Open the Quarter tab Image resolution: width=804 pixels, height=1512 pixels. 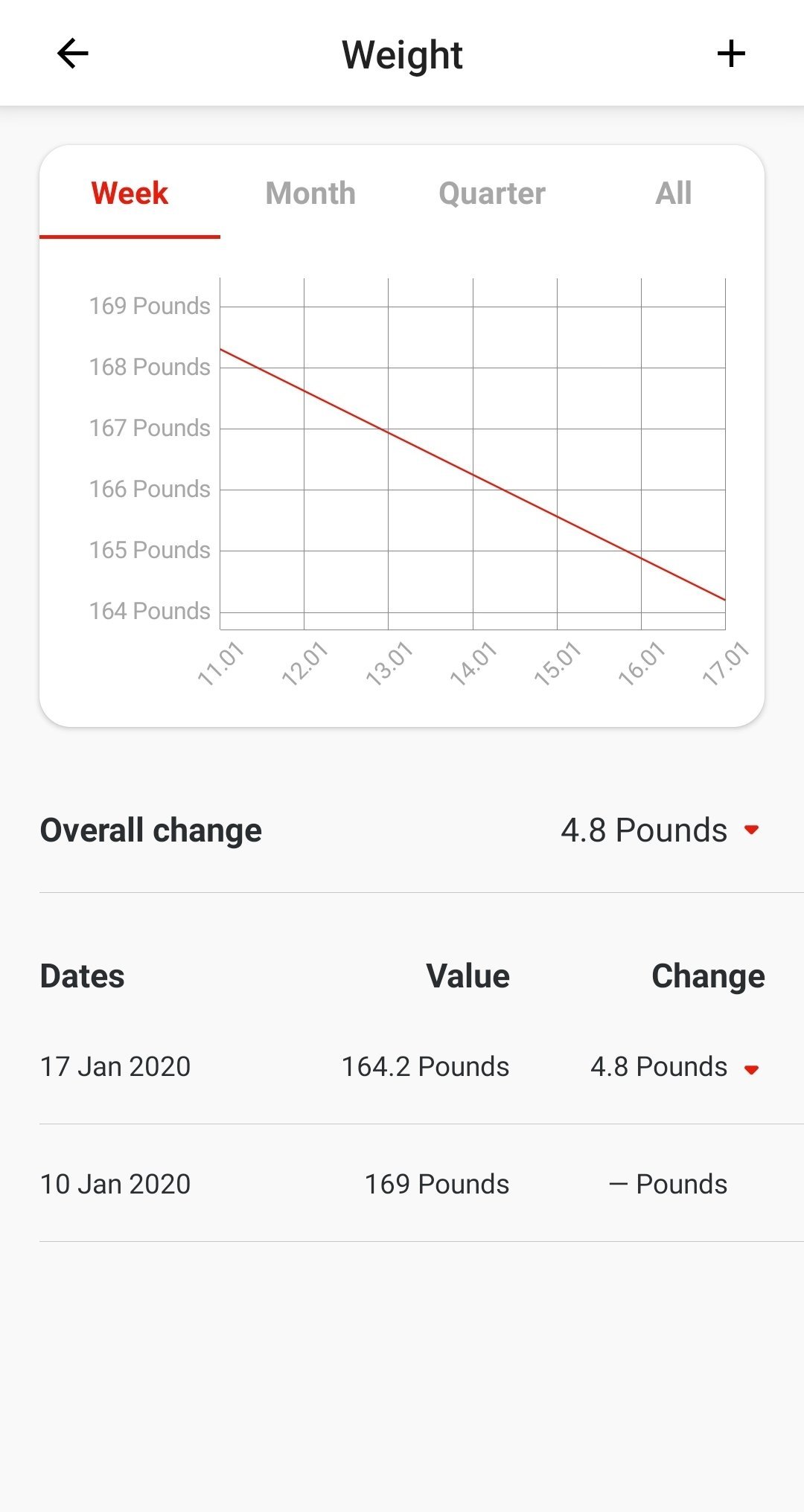pyautogui.click(x=492, y=193)
